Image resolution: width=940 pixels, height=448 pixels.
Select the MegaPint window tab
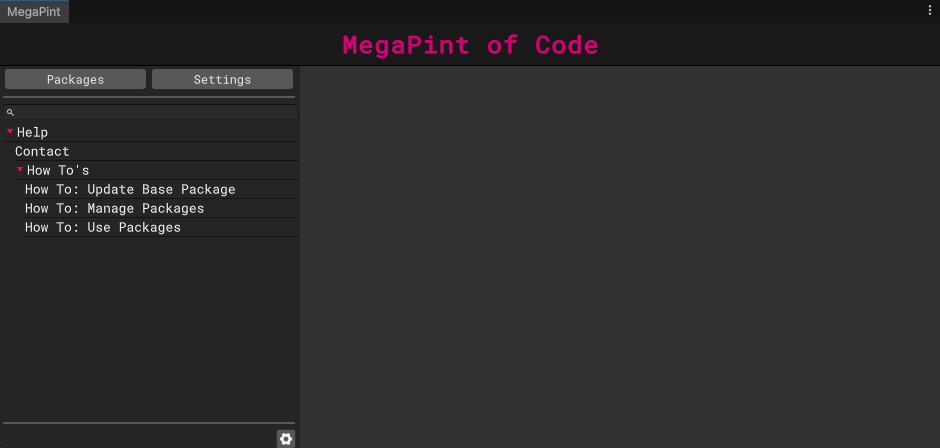tap(34, 11)
